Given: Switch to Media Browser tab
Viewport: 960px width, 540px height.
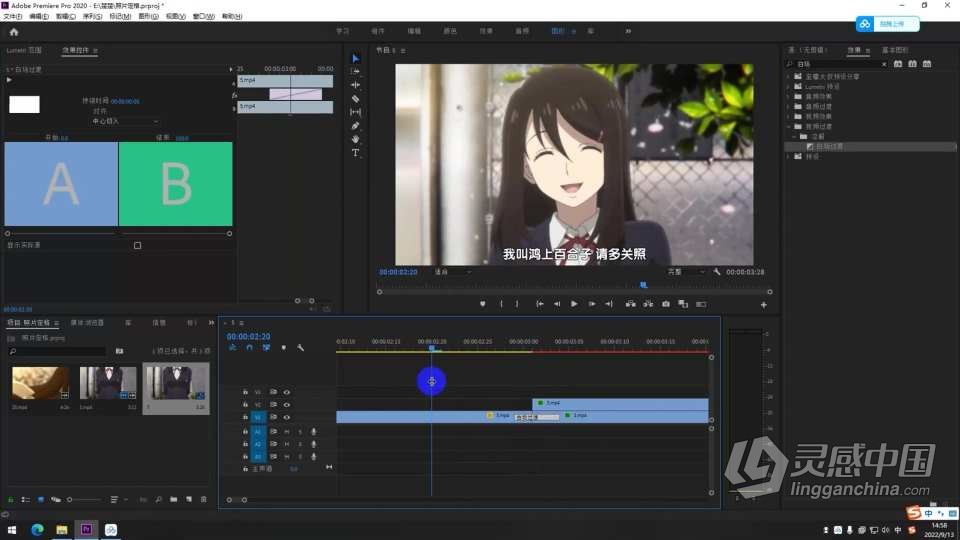Looking at the screenshot, I should pyautogui.click(x=87, y=323).
